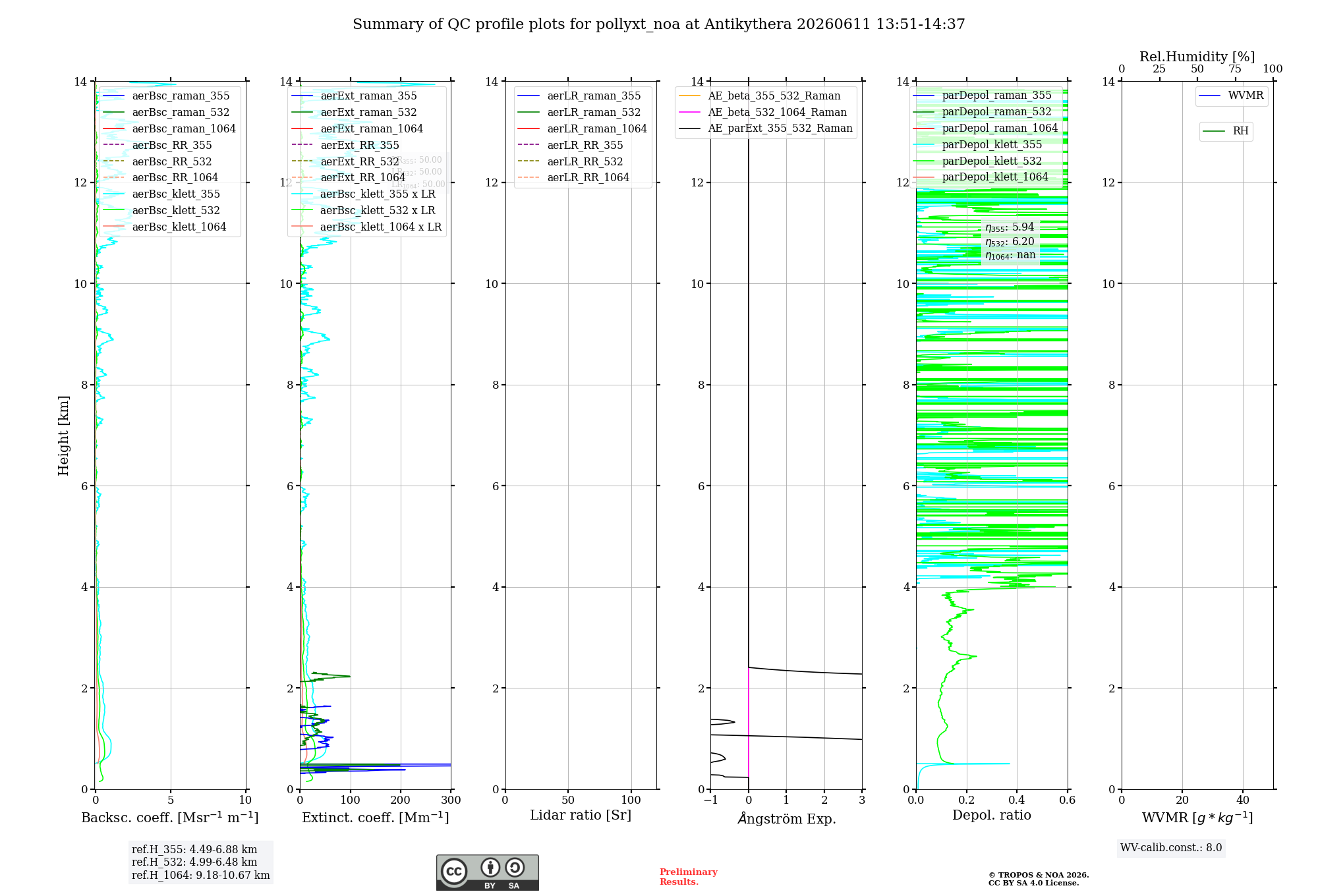Click the AE_beta_532_1064_Raman legend entry
Viewport: 1318px width, 896px height.
click(x=763, y=113)
